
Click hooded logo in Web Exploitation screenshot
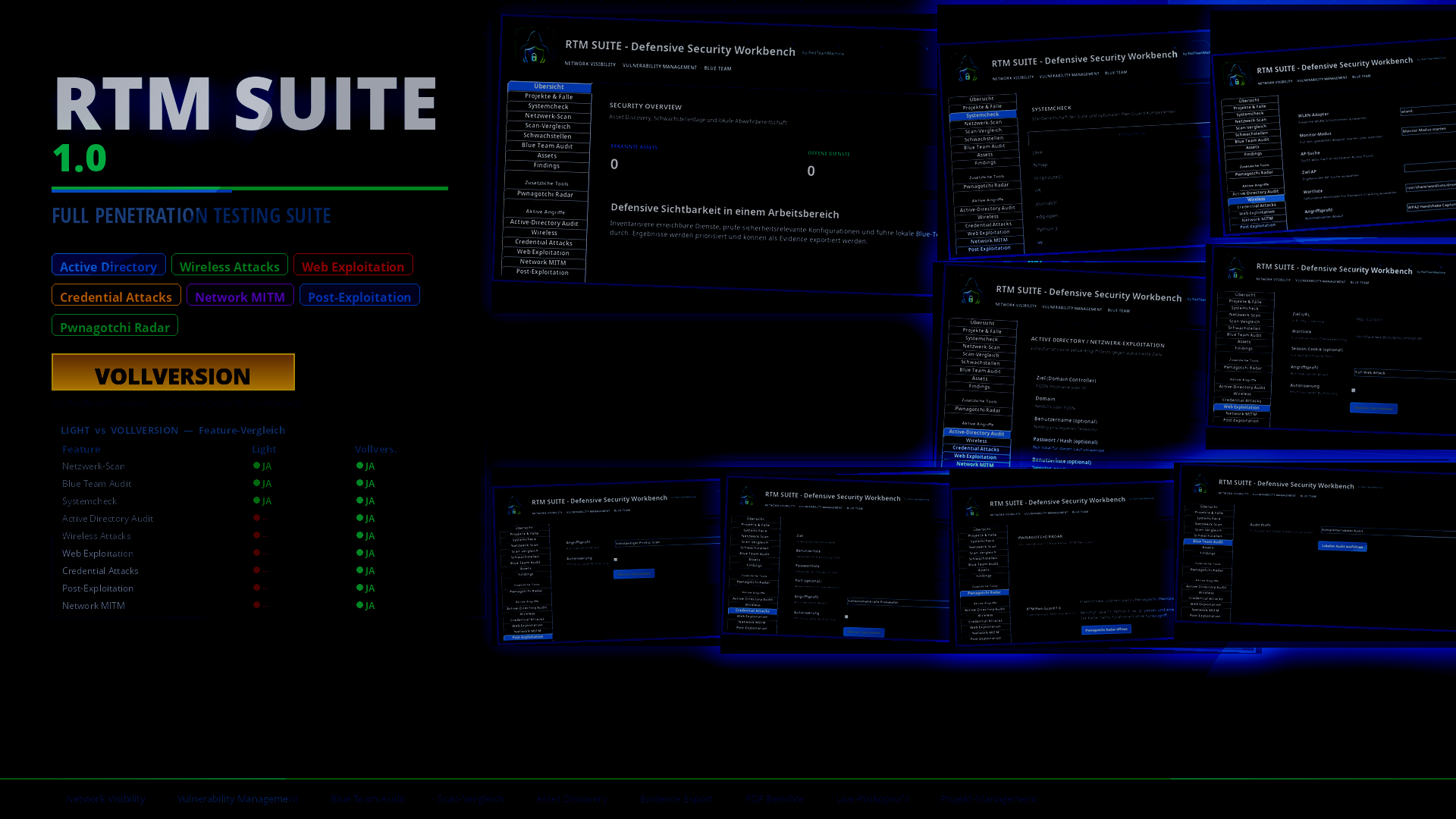pos(1235,268)
